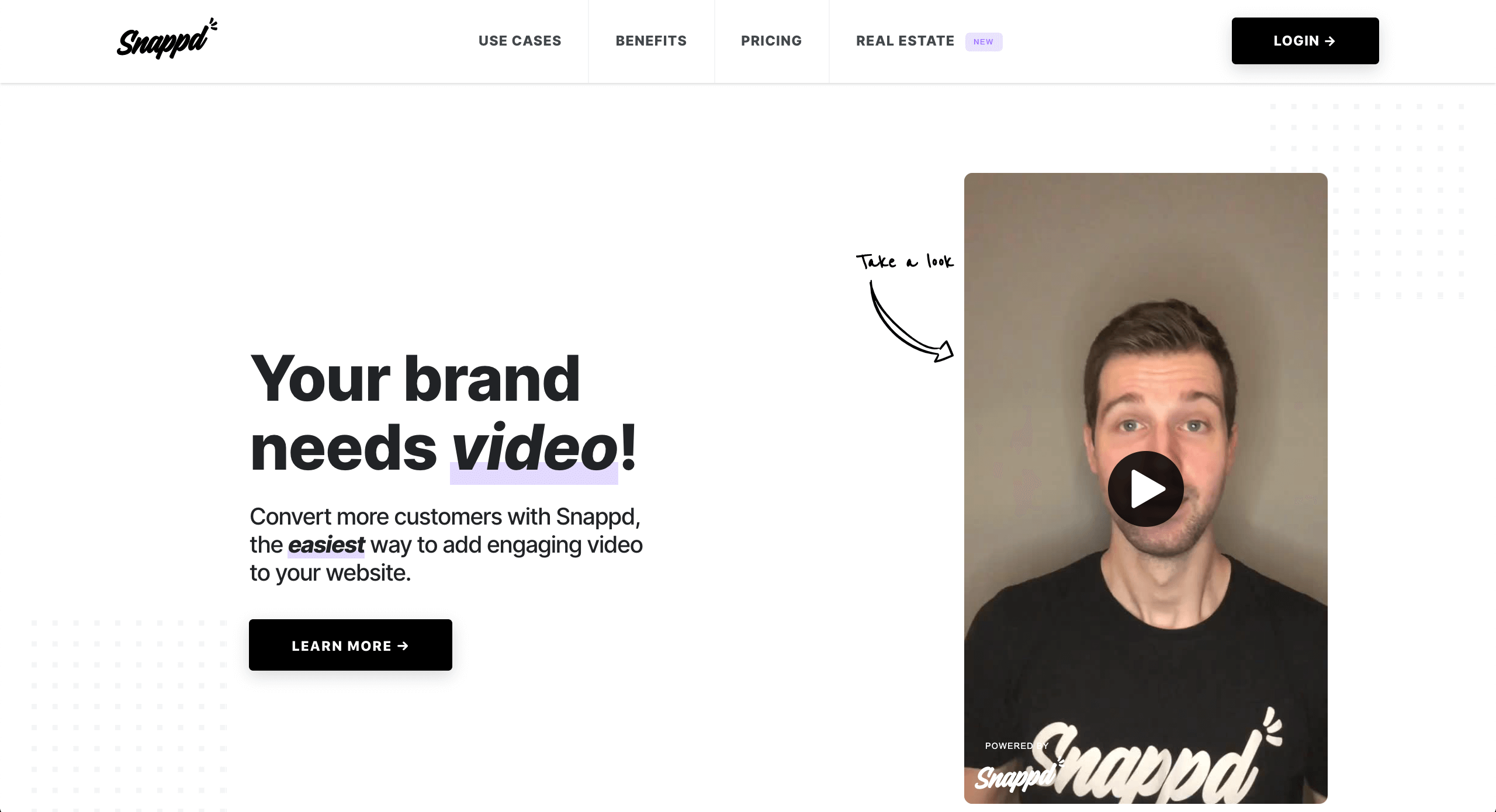Image resolution: width=1496 pixels, height=812 pixels.
Task: Click the Login button
Action: (1305, 41)
